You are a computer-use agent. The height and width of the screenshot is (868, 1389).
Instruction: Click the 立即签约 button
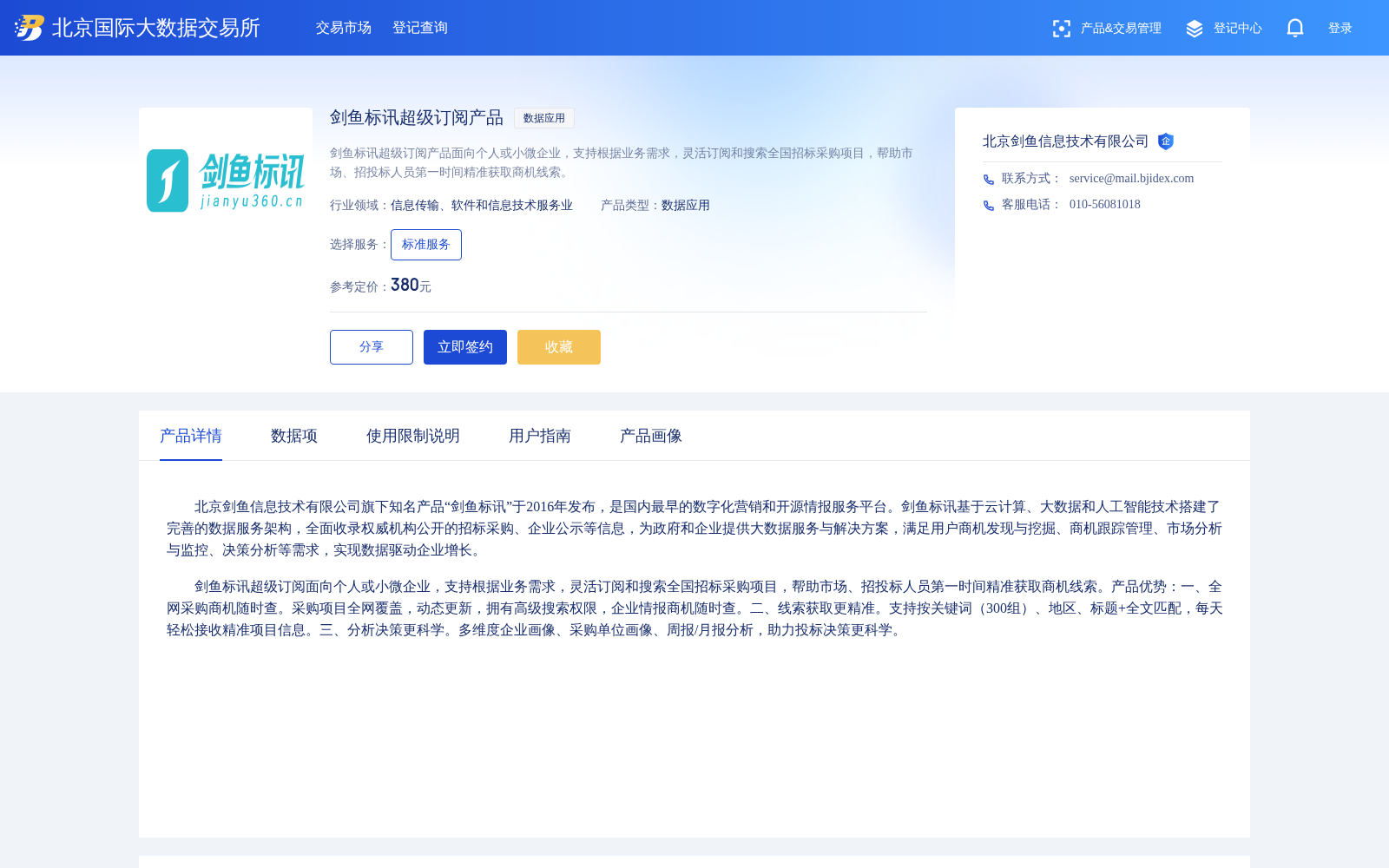click(x=465, y=347)
